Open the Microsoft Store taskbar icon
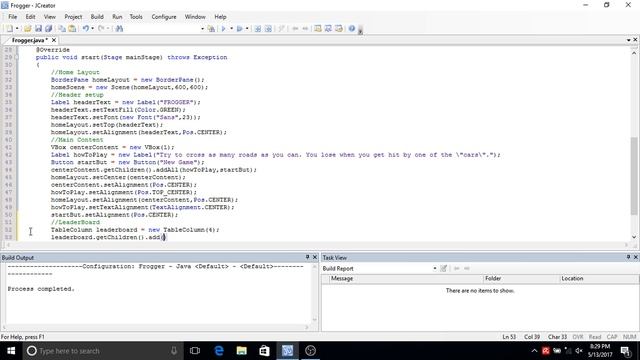This screenshot has width=640, height=360. 264,351
